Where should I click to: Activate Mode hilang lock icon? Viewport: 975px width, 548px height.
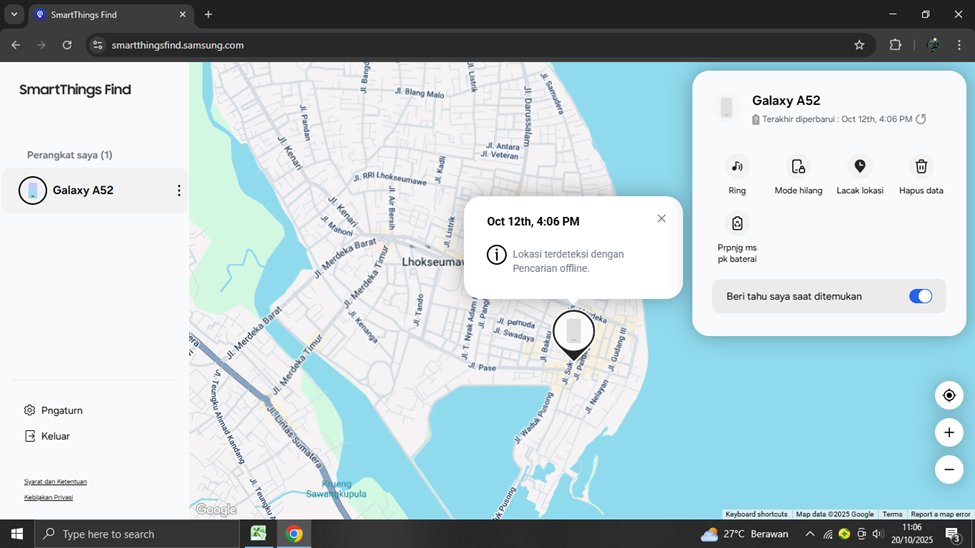point(798,166)
